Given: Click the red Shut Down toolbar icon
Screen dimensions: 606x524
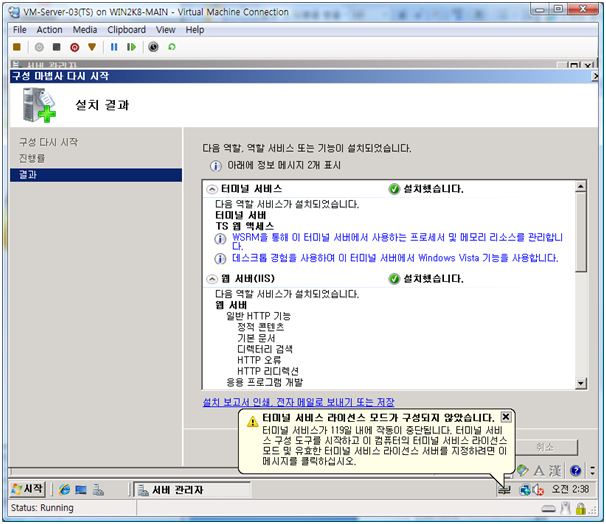Looking at the screenshot, I should tap(75, 47).
